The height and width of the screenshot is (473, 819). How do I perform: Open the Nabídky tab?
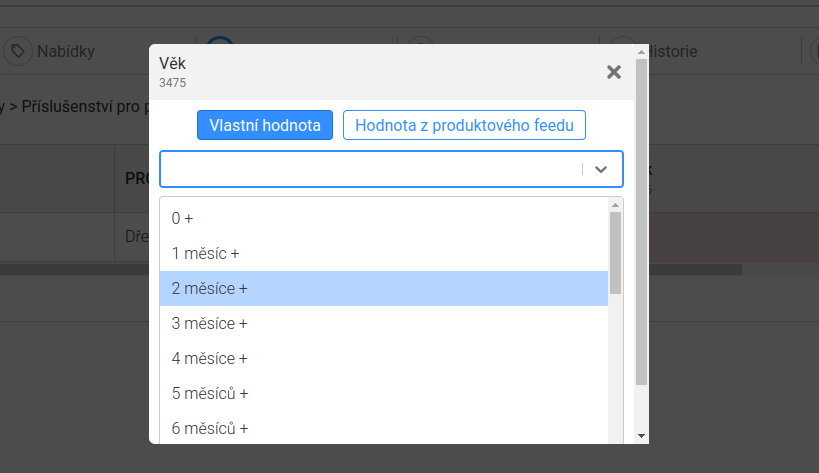[x=50, y=51]
